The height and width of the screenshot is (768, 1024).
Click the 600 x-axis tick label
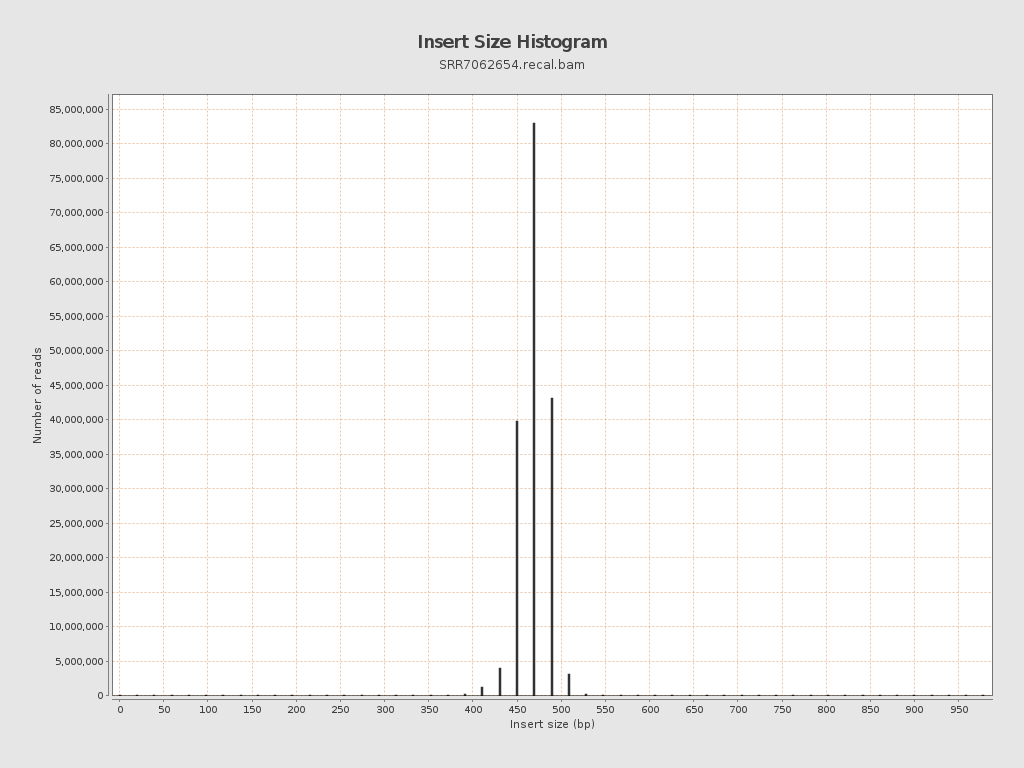650,709
